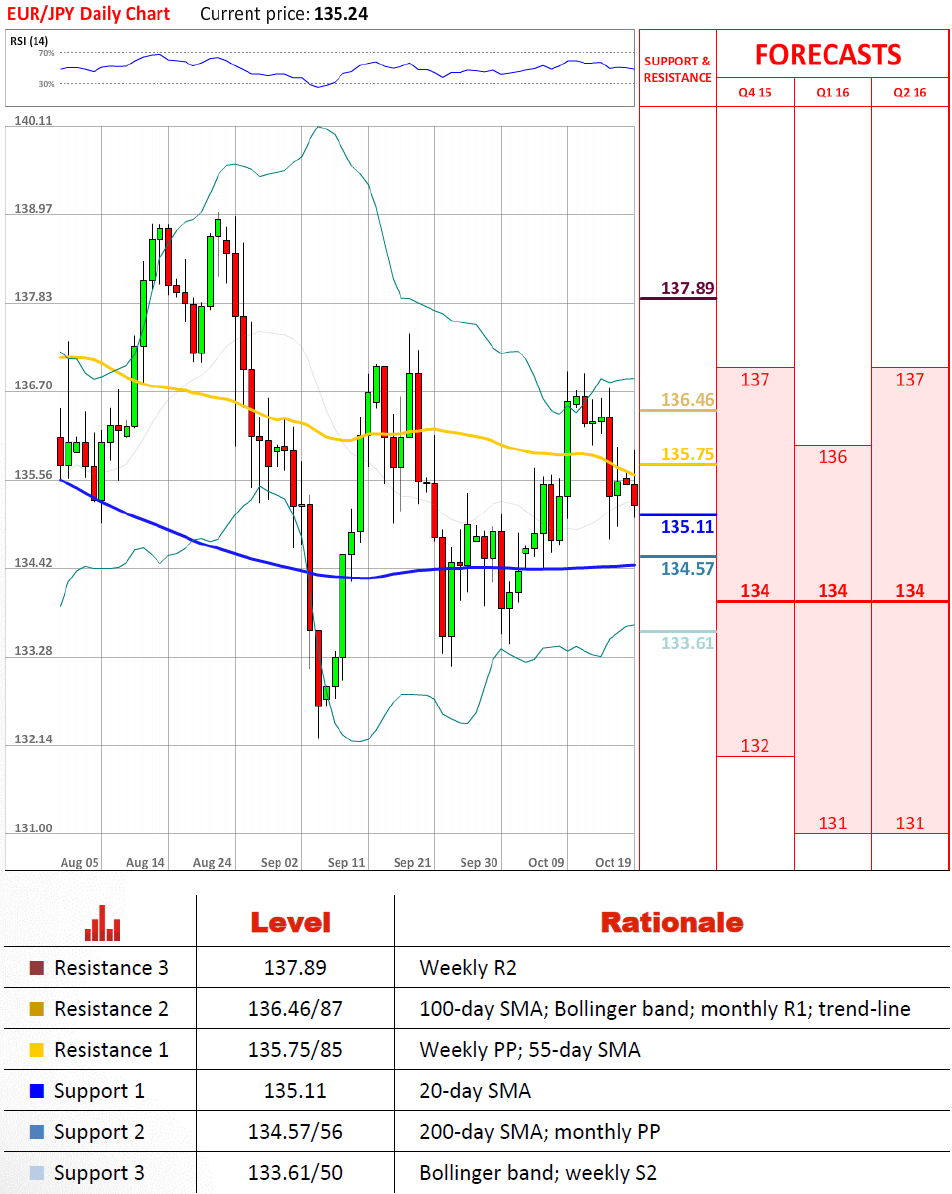Click the Level table column header
Screen dimensions: 952x1194
(291, 923)
